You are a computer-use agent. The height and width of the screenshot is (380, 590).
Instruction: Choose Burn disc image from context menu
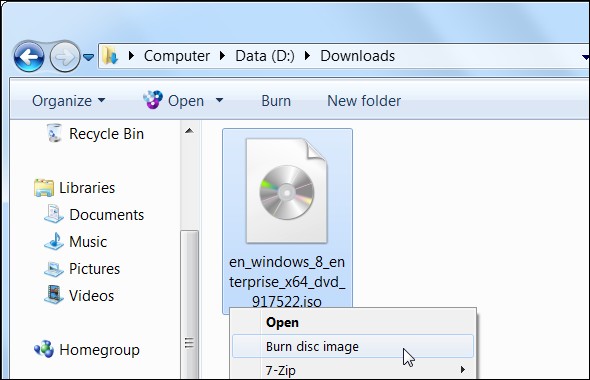353,346
